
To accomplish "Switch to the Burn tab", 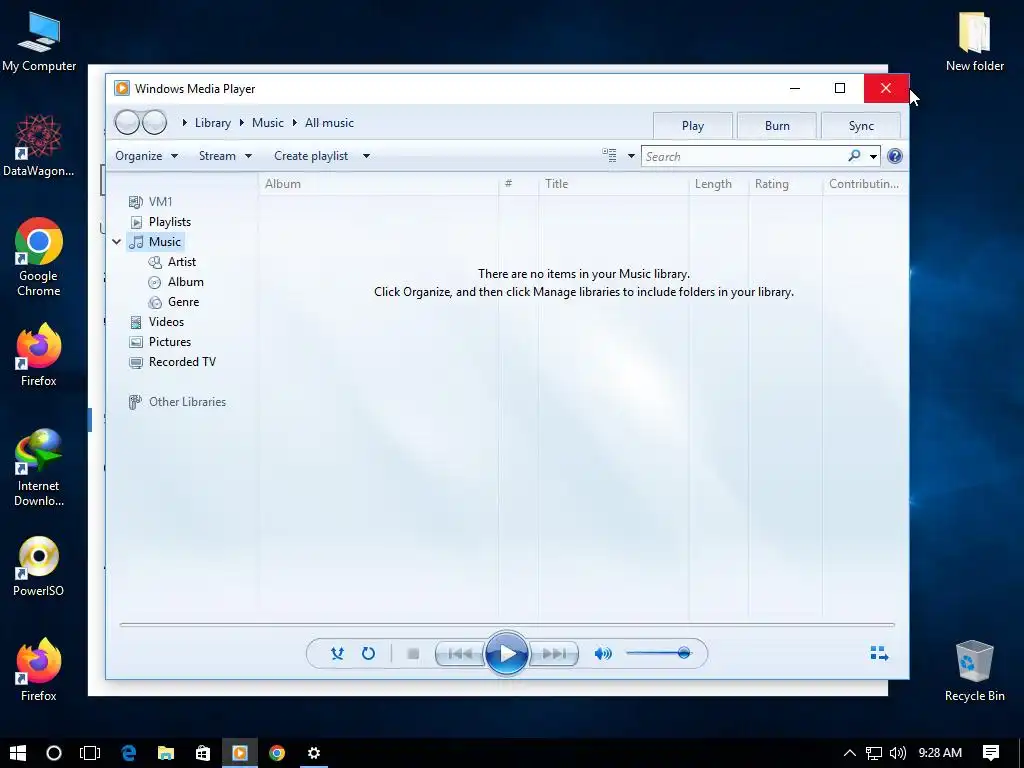I will (777, 126).
